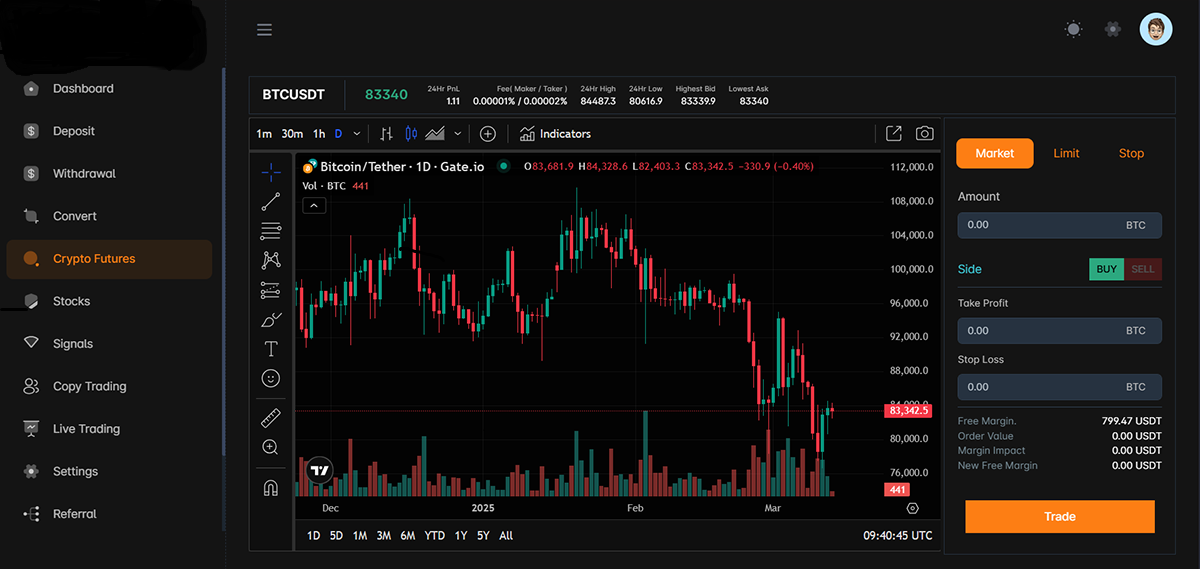
Task: Select the text annotation tool
Action: pyautogui.click(x=270, y=349)
